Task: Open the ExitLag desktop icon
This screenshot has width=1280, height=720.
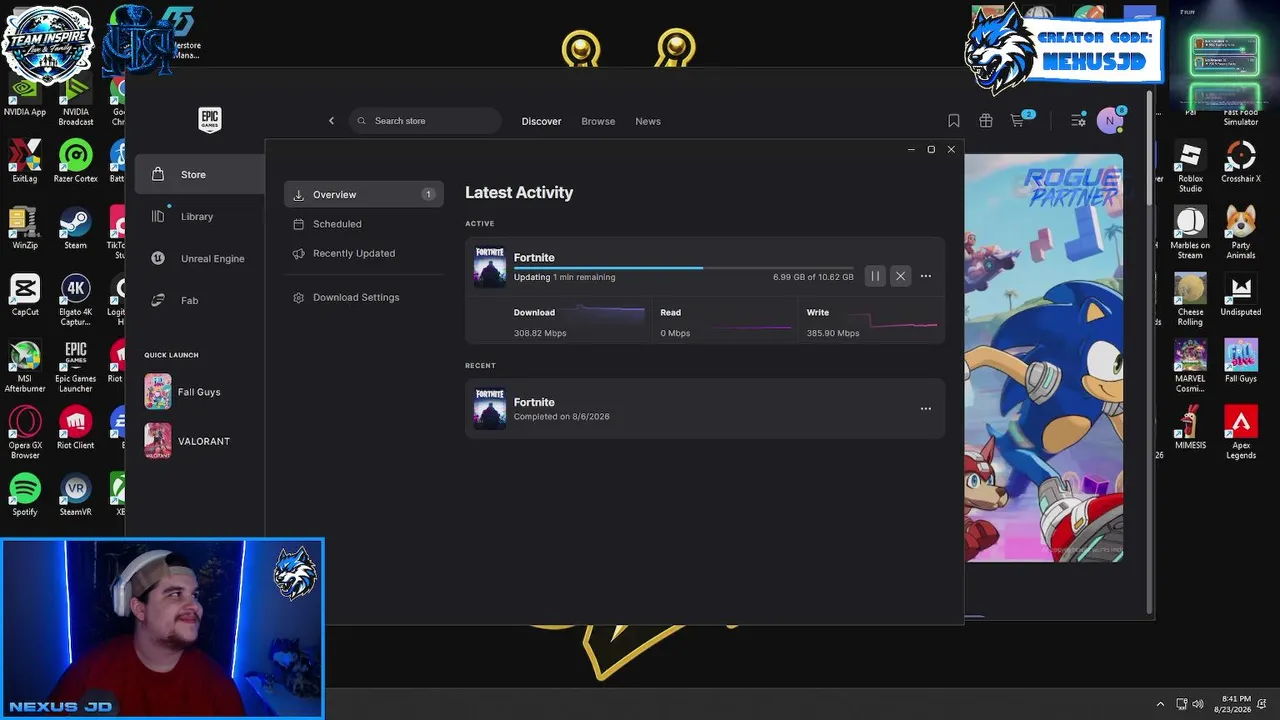Action: click(x=25, y=161)
